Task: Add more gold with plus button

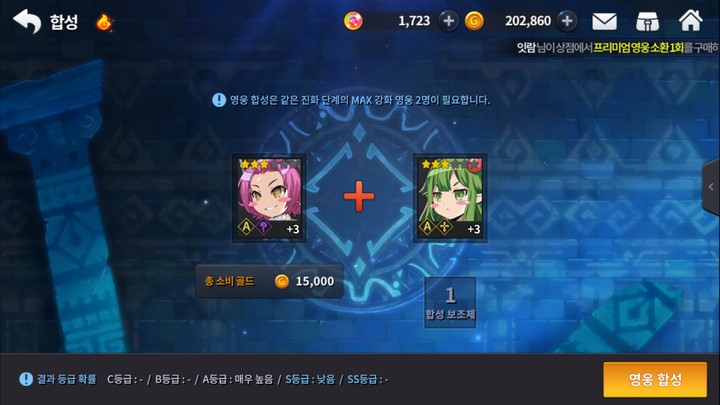Action: [x=567, y=21]
